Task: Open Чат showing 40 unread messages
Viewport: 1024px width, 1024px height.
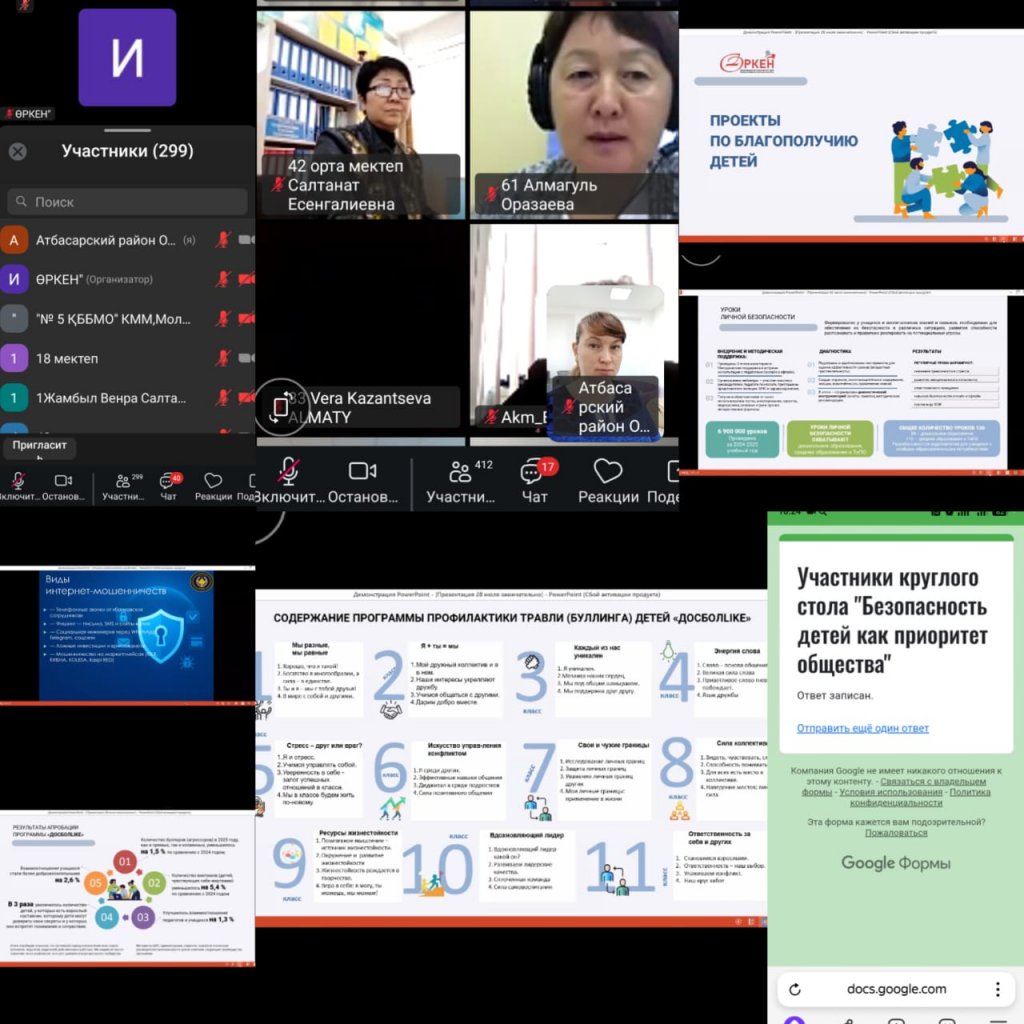Action: (169, 486)
